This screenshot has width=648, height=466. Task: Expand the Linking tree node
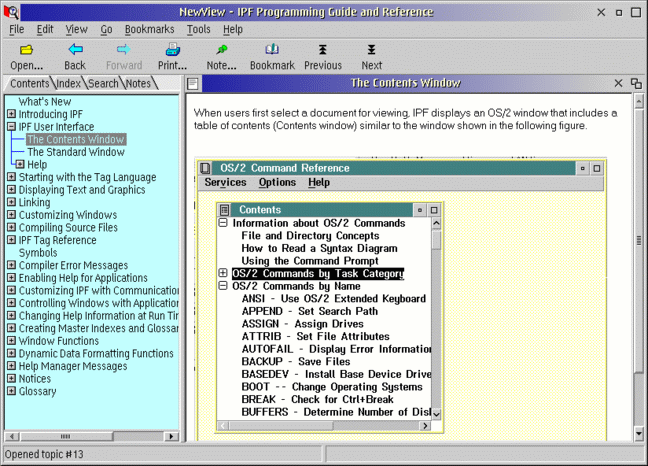10,202
